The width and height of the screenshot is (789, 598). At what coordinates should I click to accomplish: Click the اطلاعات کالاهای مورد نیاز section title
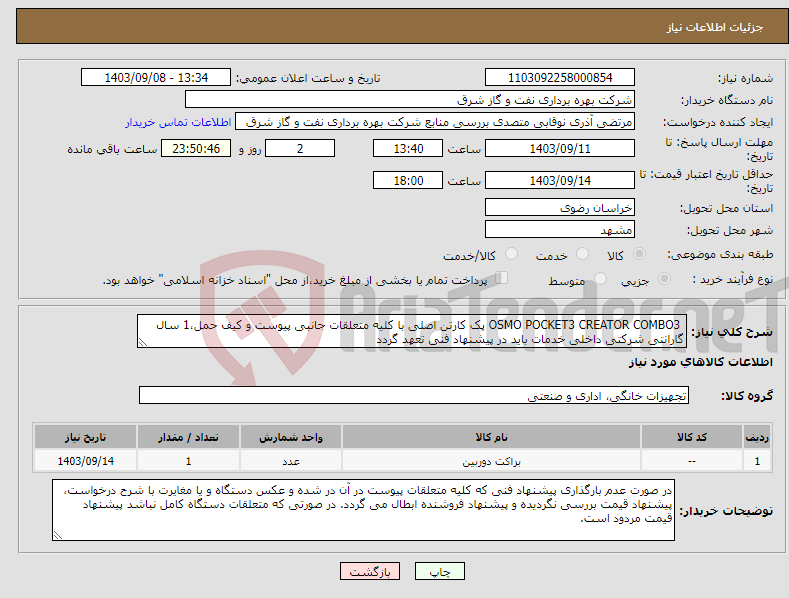(700, 362)
